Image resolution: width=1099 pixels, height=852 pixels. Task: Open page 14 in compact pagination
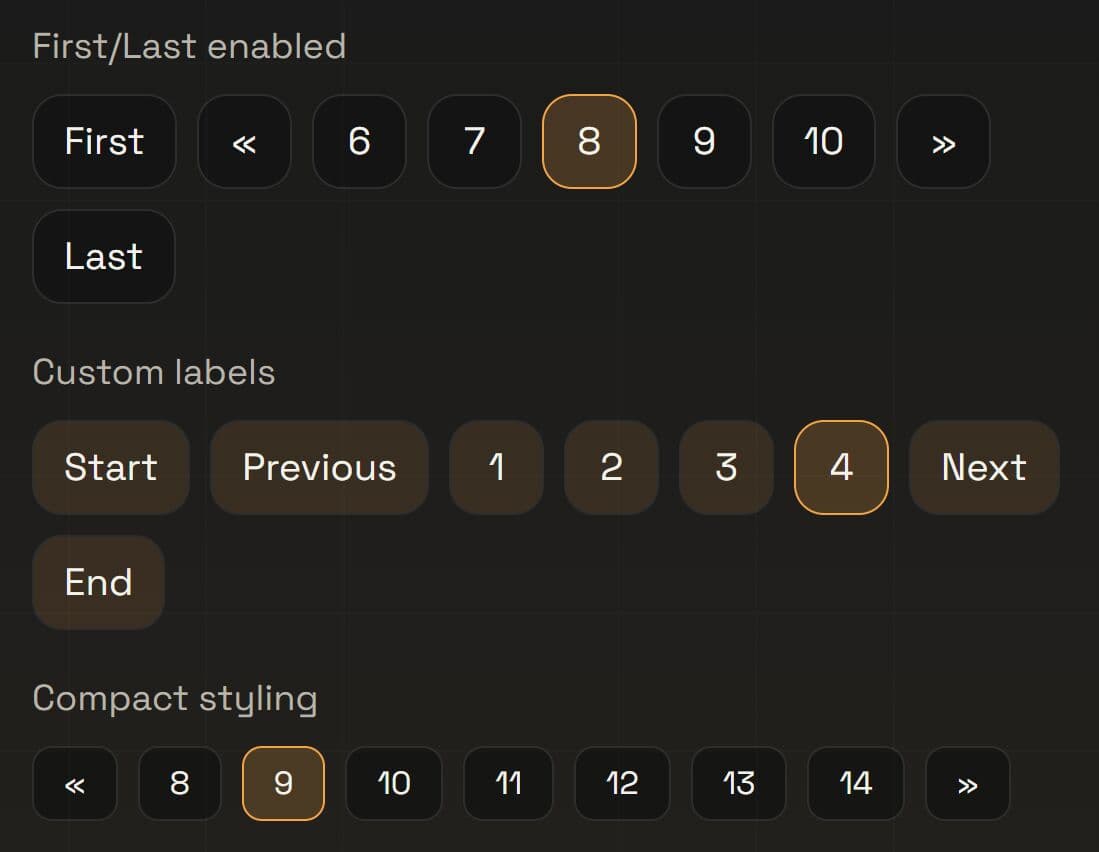pos(855,784)
